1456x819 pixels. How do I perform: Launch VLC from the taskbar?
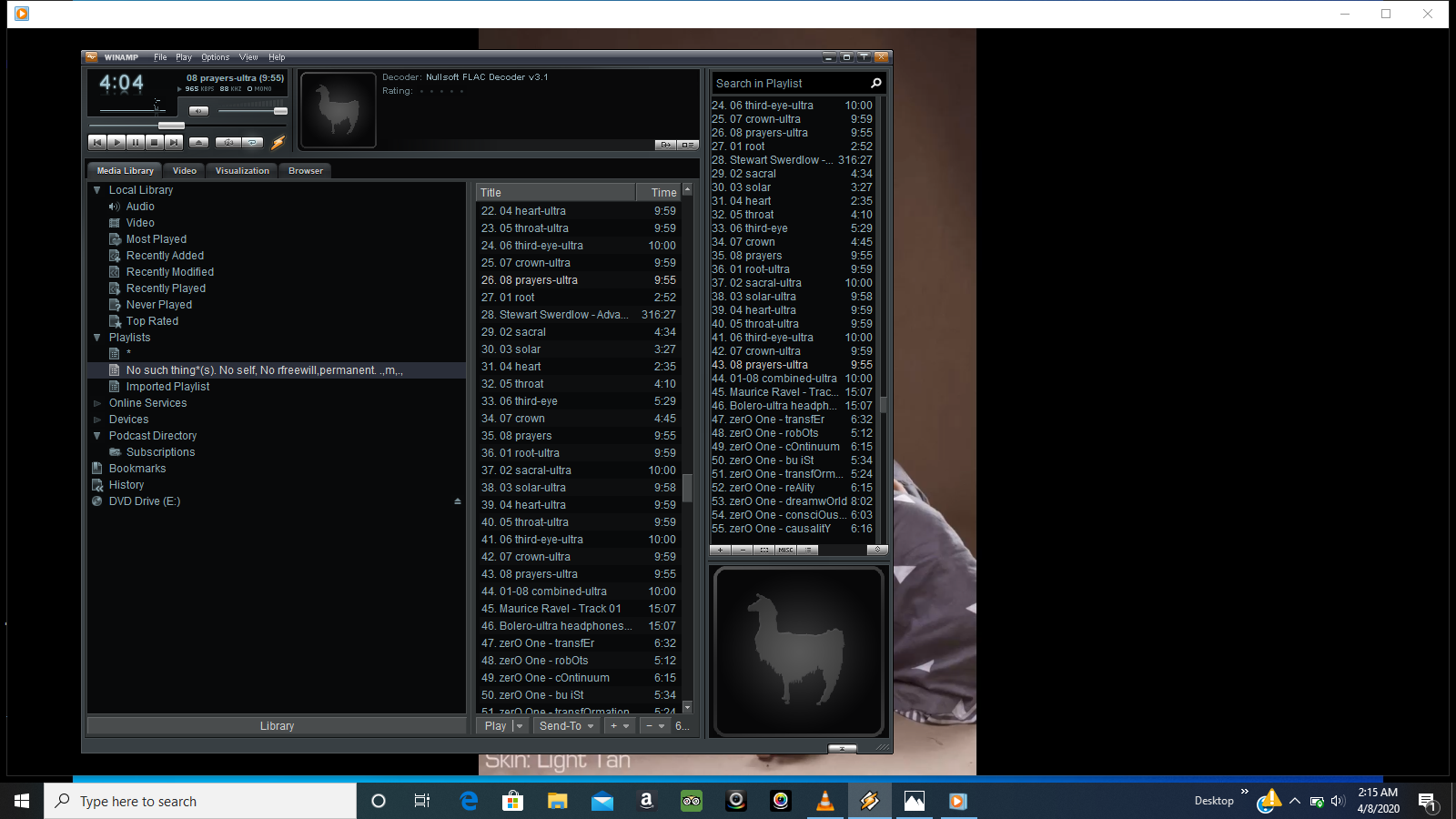coord(825,801)
